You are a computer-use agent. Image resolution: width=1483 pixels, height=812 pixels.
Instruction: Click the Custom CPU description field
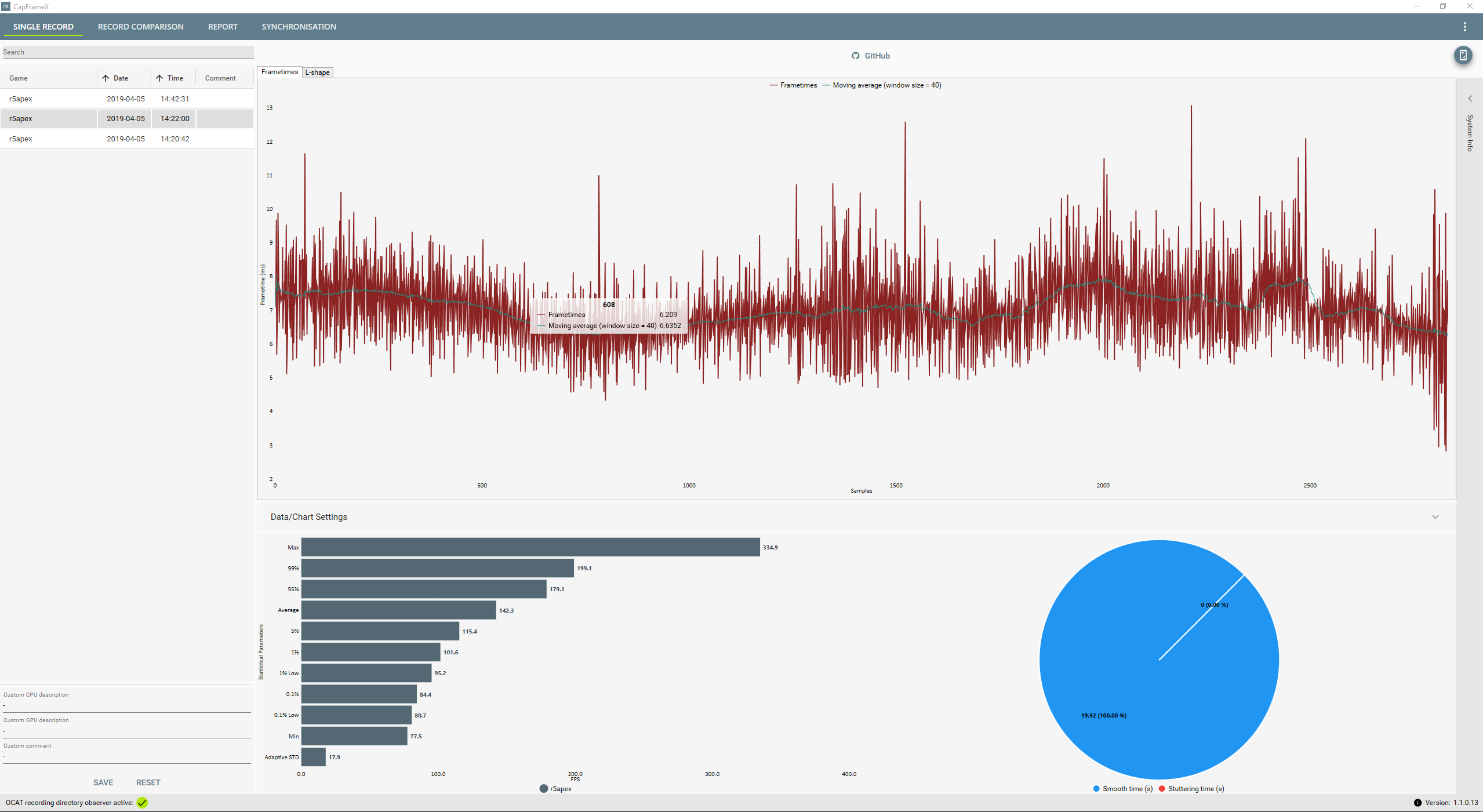tap(127, 705)
